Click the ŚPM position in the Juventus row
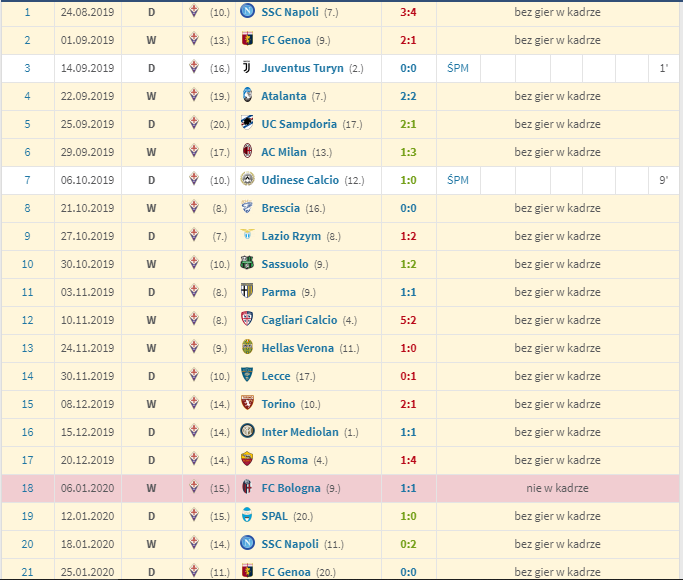Image resolution: width=683 pixels, height=580 pixels. [x=458, y=68]
